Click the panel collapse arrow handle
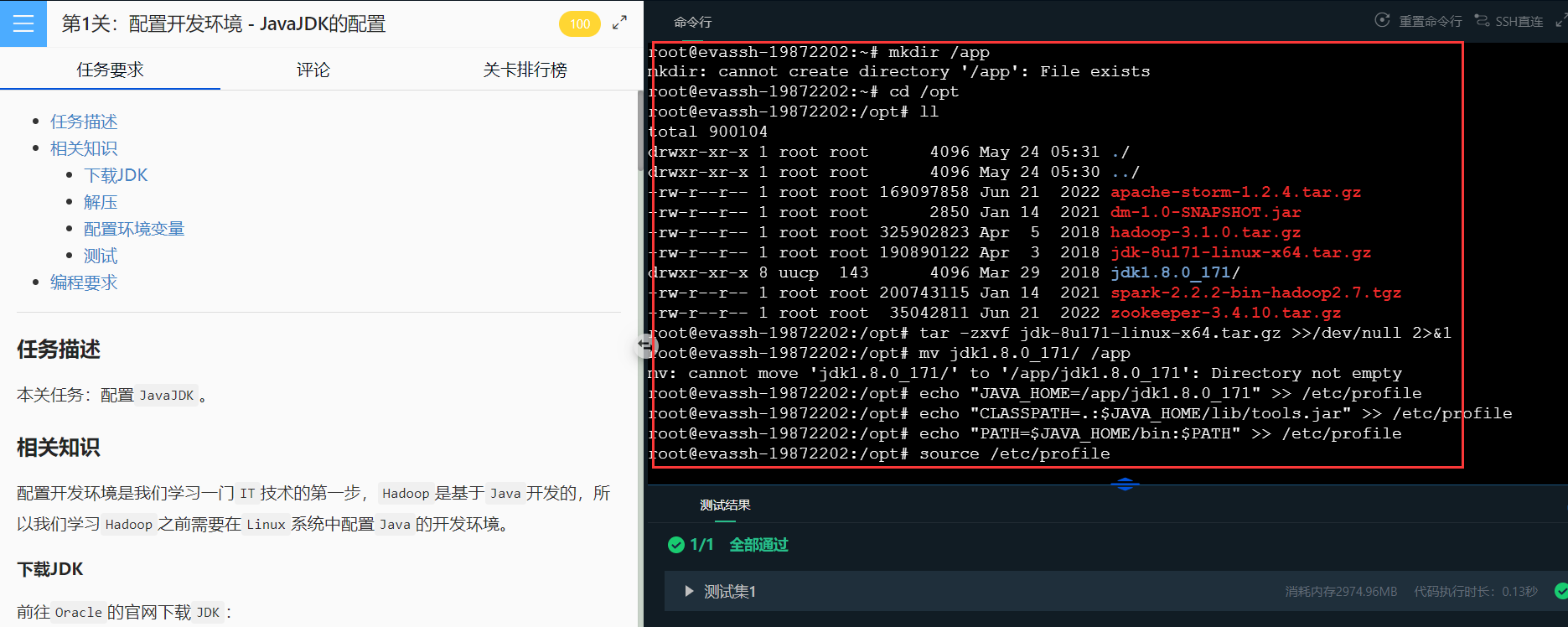Screen dimensions: 1568x627 (x=644, y=345)
